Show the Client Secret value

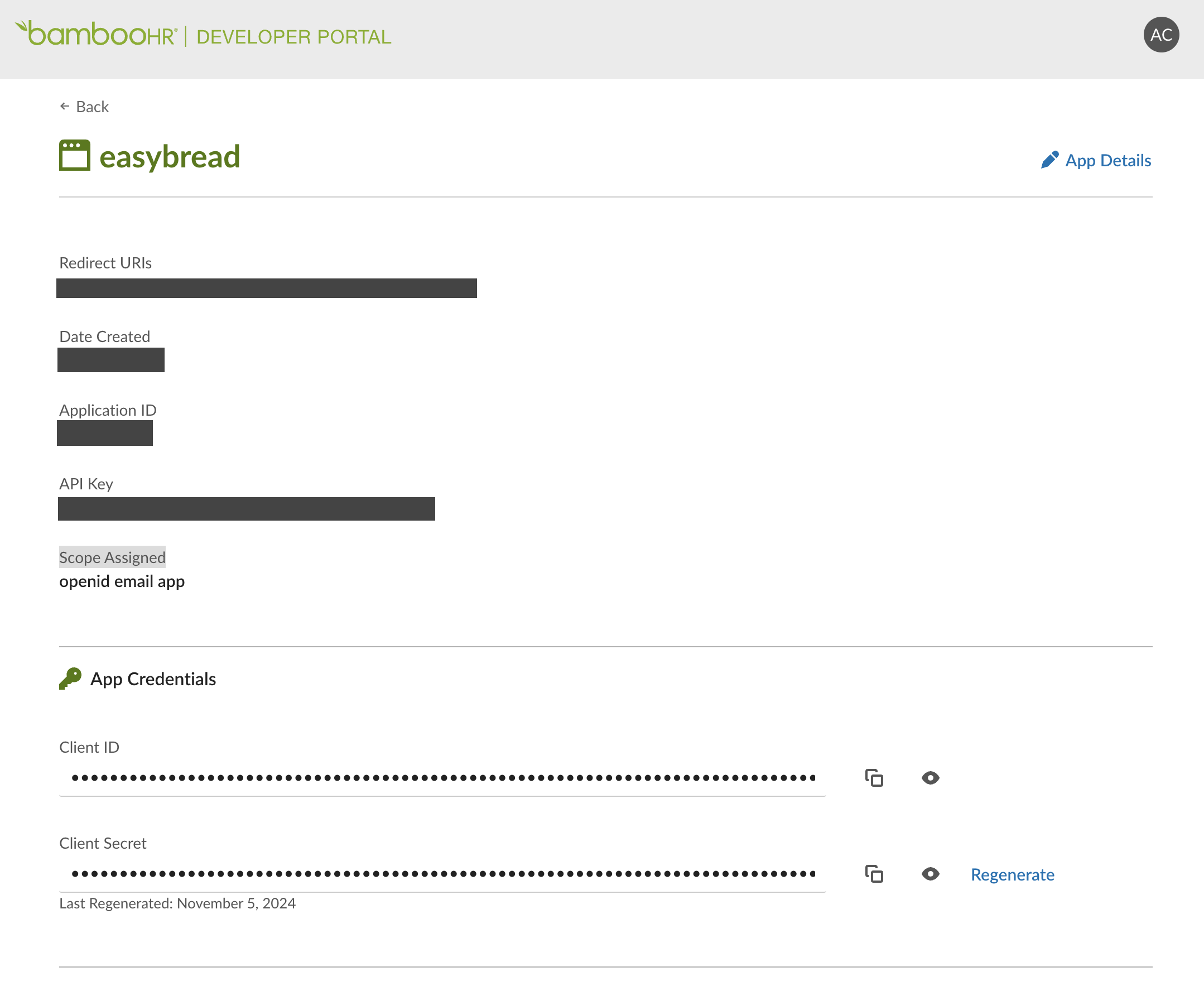click(x=930, y=874)
